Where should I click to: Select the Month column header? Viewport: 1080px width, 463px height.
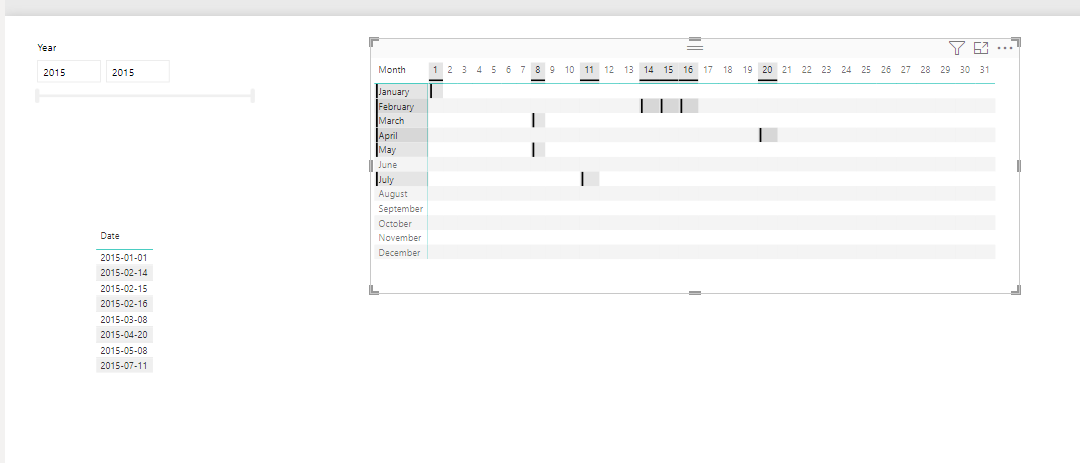(x=392, y=70)
